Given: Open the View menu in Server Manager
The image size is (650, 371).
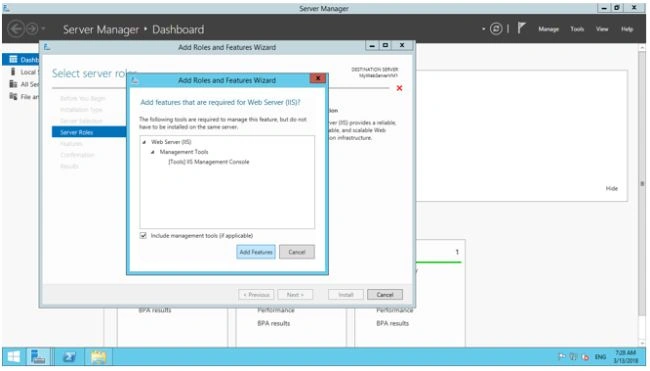Looking at the screenshot, I should point(602,29).
